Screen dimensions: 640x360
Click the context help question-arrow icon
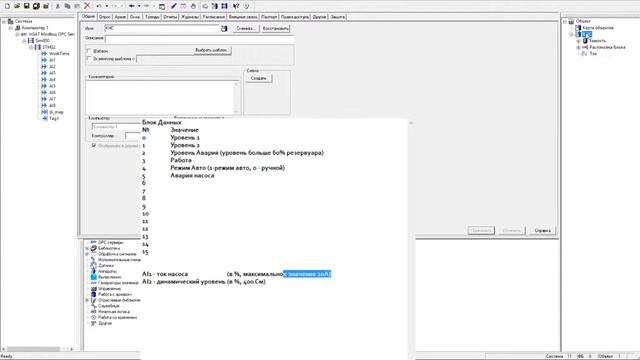[x=236, y=6]
